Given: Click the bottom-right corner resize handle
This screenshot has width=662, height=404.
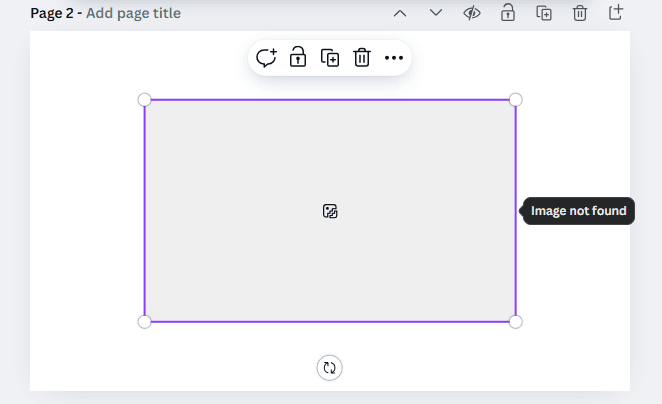Looking at the screenshot, I should click(x=516, y=321).
